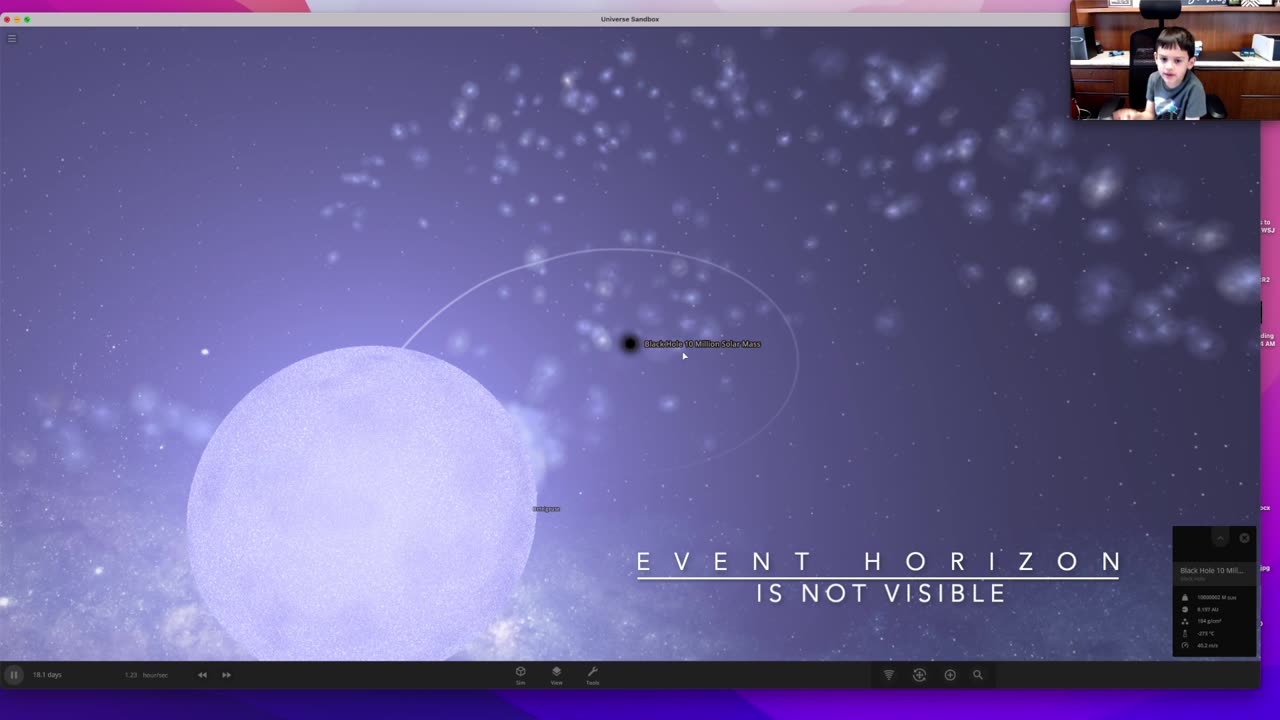This screenshot has height=720, width=1280.
Task: Open the View settings panel
Action: [x=556, y=675]
